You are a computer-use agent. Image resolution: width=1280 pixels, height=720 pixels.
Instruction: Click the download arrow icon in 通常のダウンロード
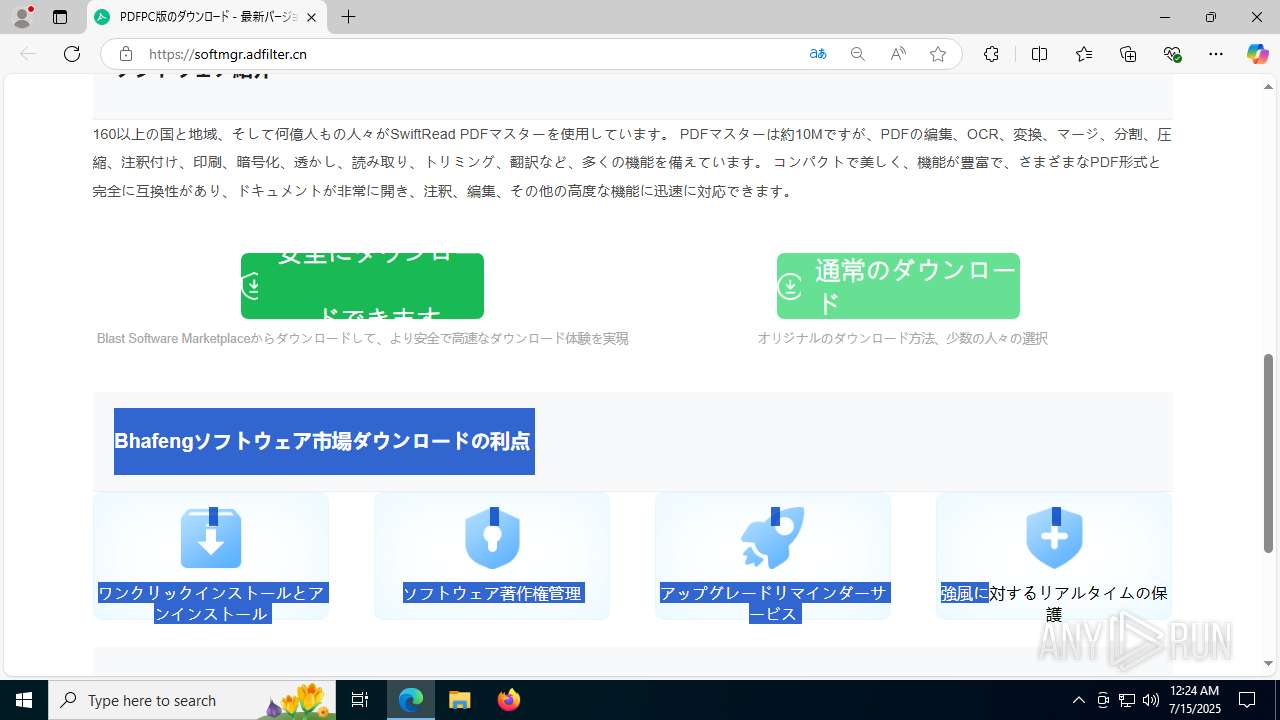pos(790,287)
